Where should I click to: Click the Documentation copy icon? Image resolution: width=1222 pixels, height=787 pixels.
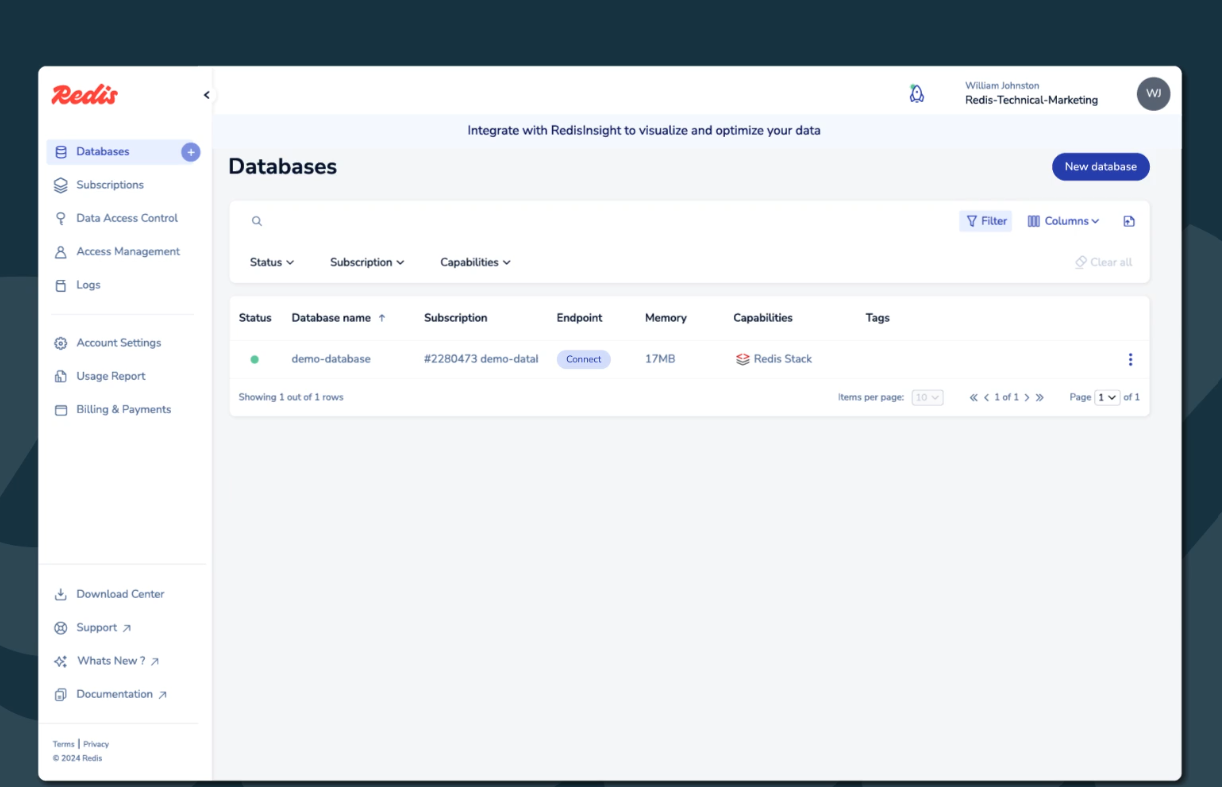pyautogui.click(x=61, y=694)
